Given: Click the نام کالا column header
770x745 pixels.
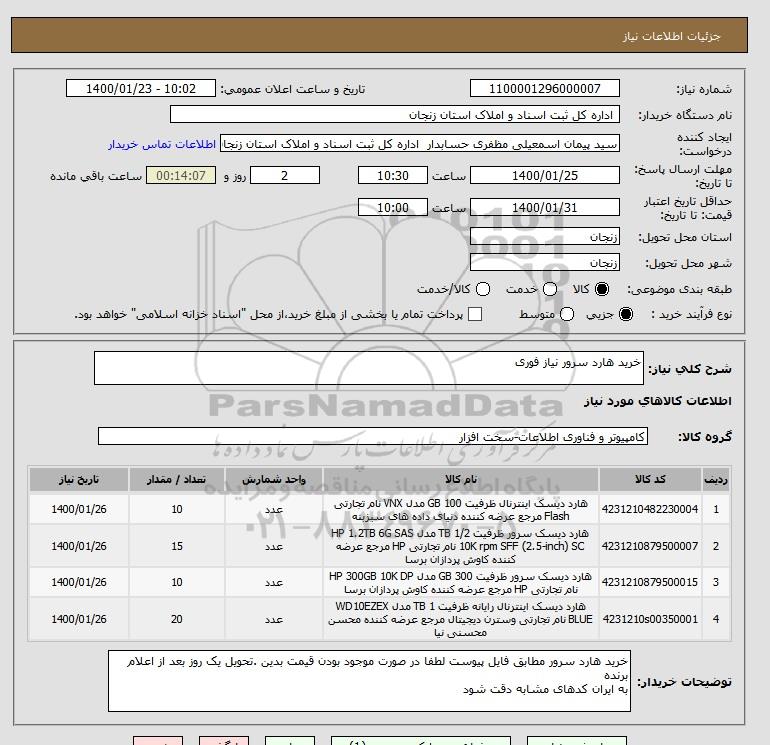Looking at the screenshot, I should 461,479.
